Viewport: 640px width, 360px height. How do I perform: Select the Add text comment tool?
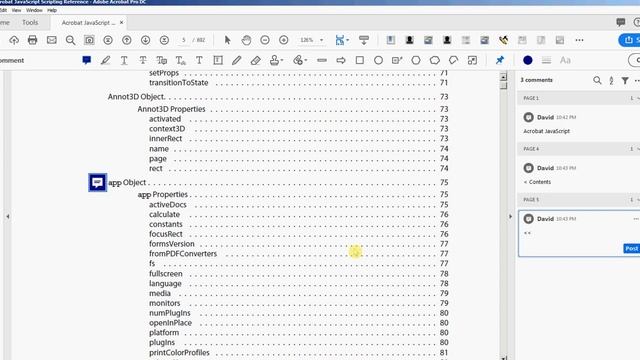(199, 60)
